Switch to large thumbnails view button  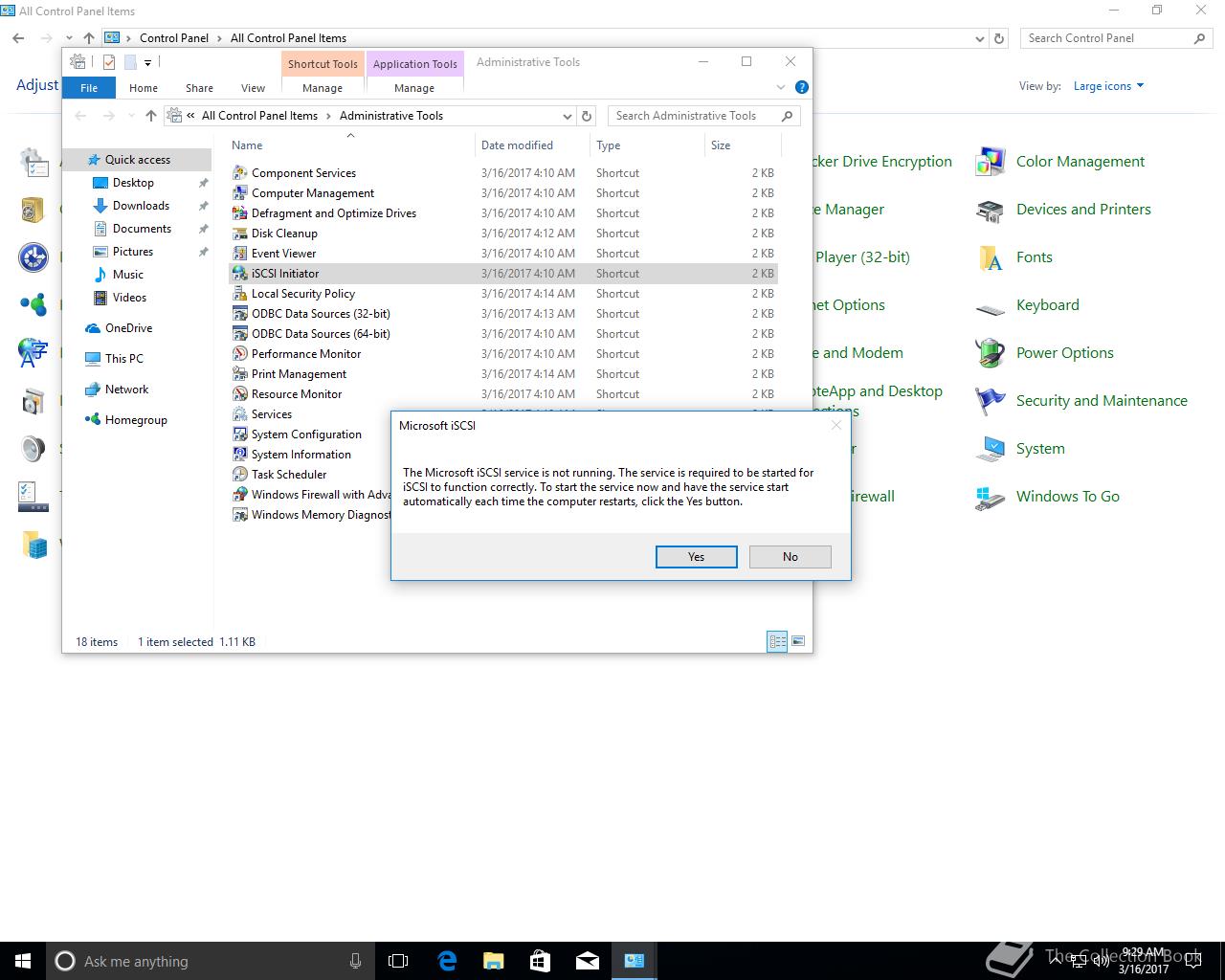click(798, 642)
